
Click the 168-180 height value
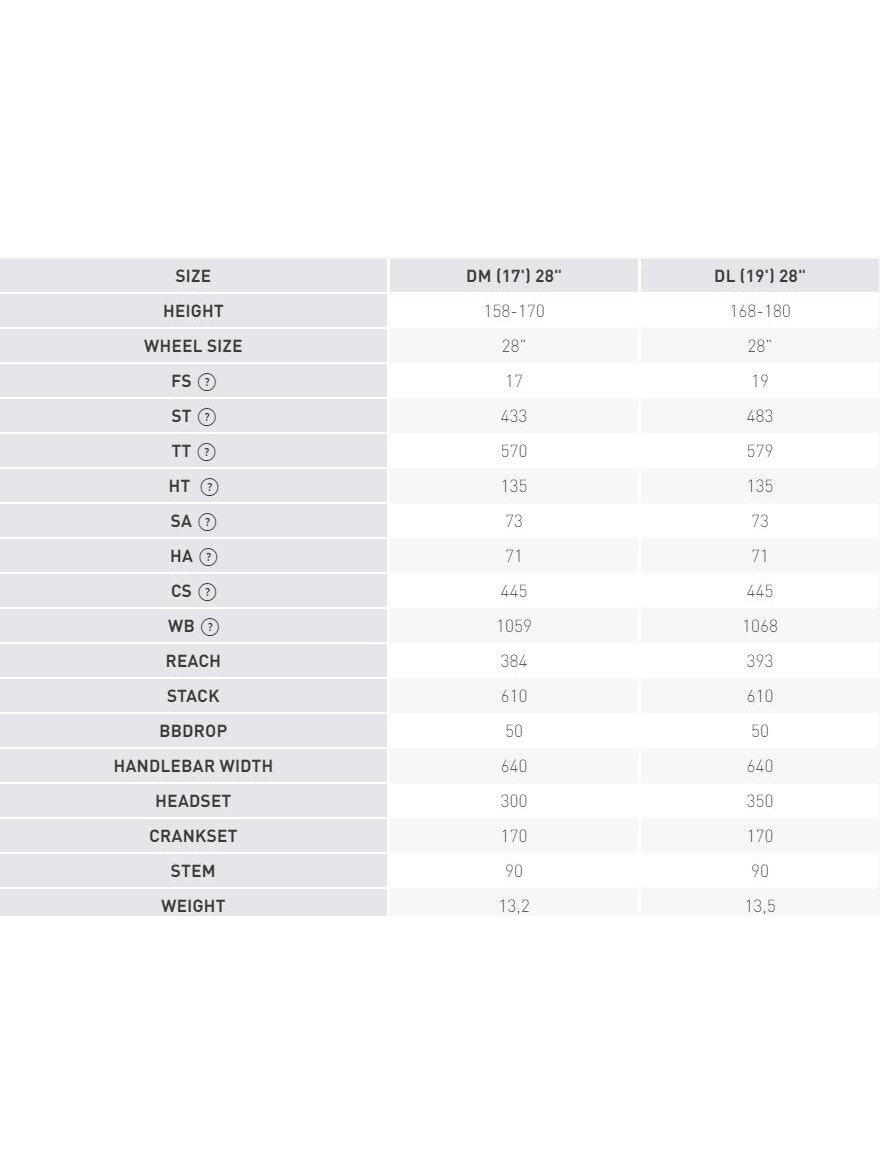(760, 310)
